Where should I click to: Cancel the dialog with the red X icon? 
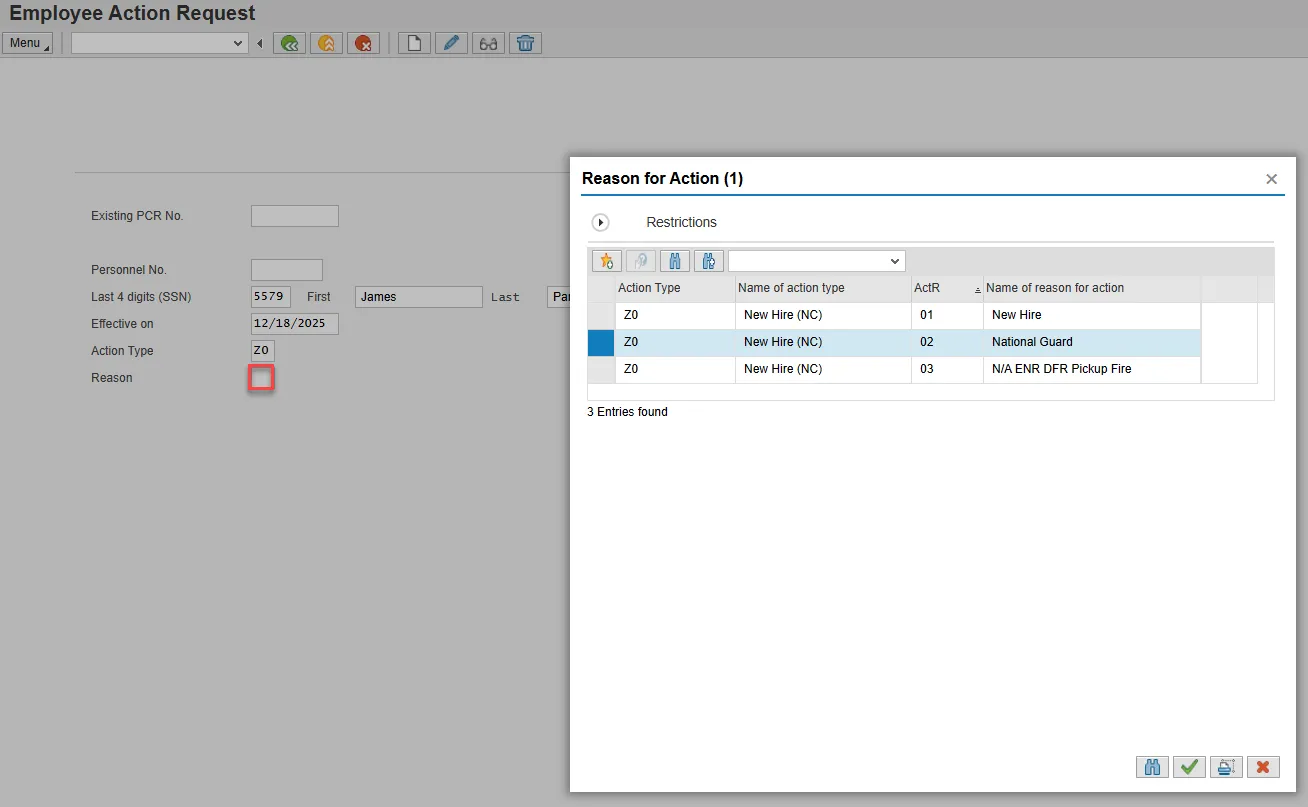click(x=1262, y=767)
